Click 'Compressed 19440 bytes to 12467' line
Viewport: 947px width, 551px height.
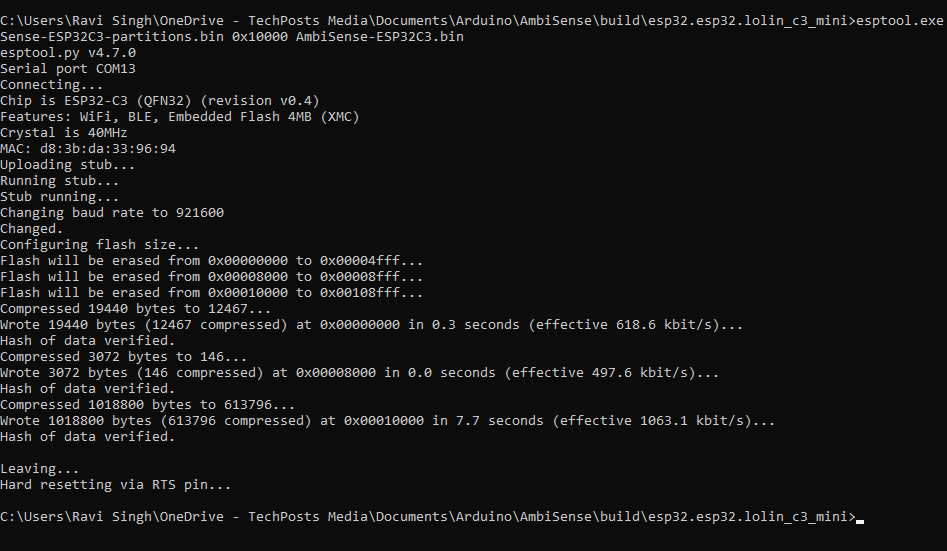click(135, 309)
